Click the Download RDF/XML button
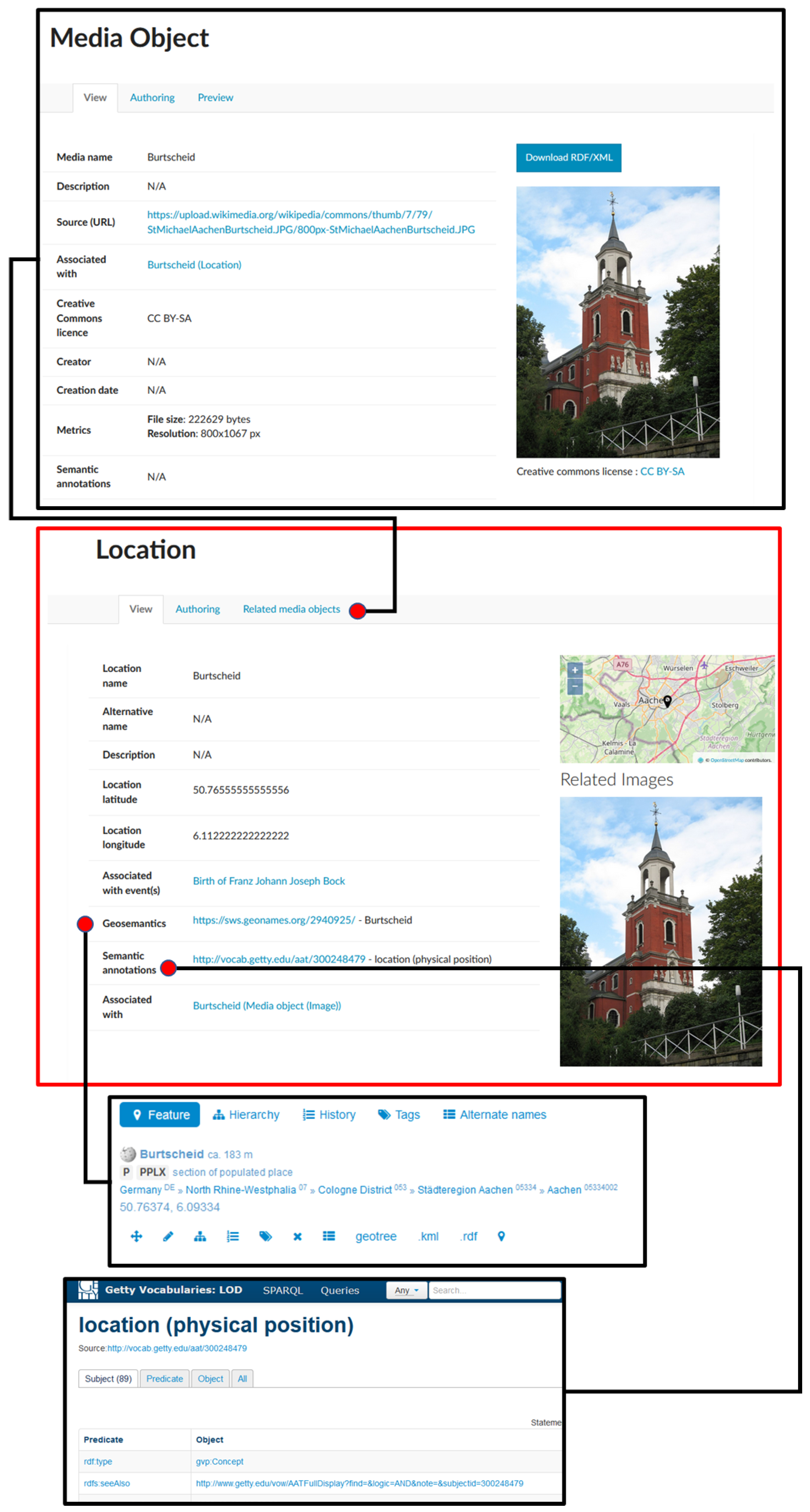The image size is (810, 1512). [569, 158]
